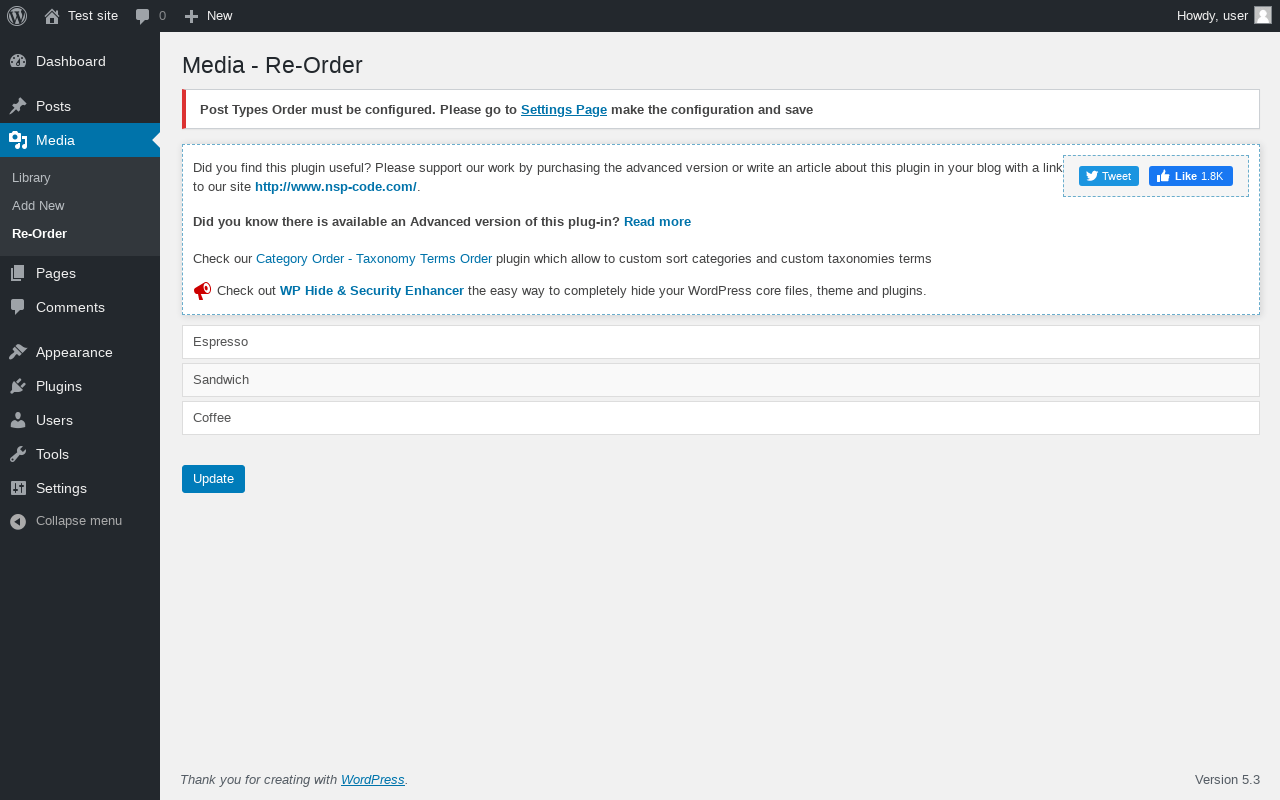Click the Howdy, user account text
This screenshot has height=800, width=1280.
coord(1212,15)
